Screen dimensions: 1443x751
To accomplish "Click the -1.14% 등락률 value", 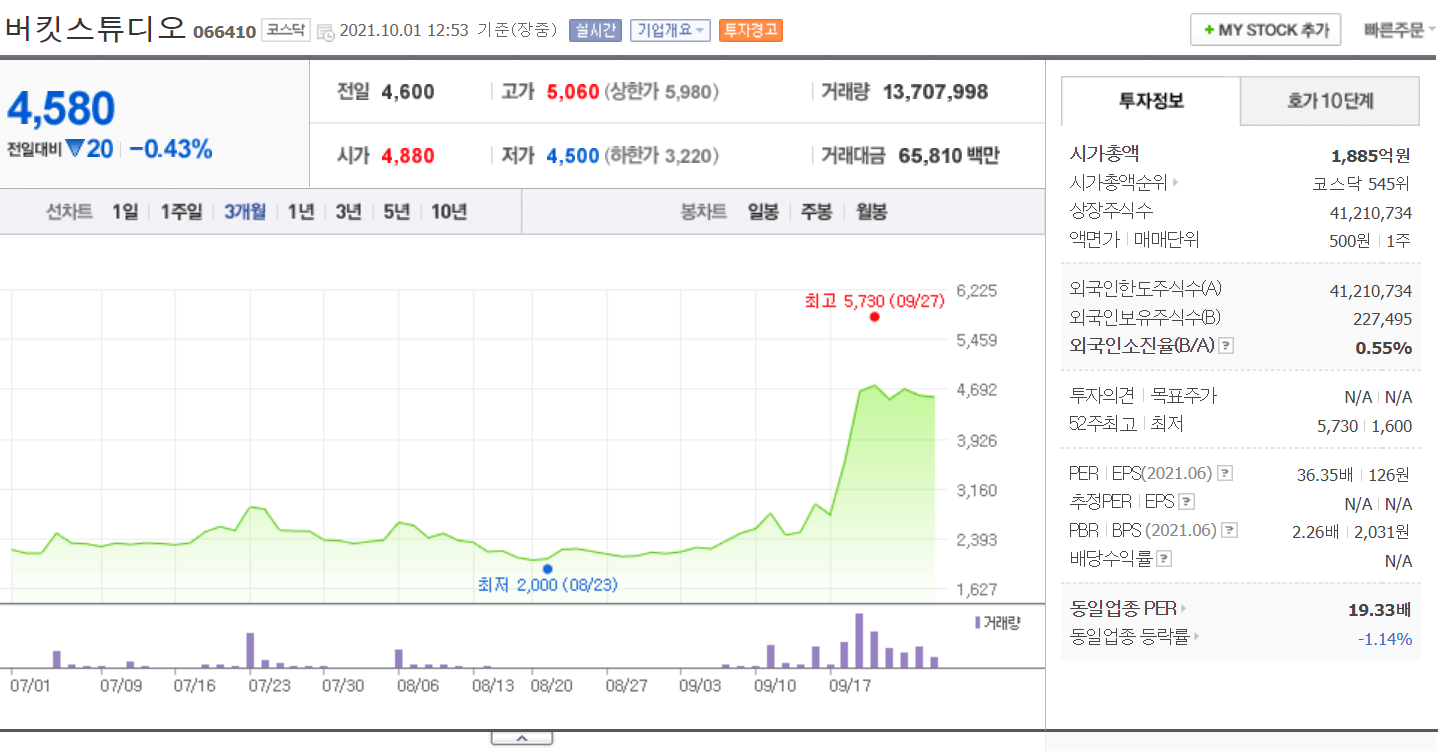I will pyautogui.click(x=1385, y=639).
